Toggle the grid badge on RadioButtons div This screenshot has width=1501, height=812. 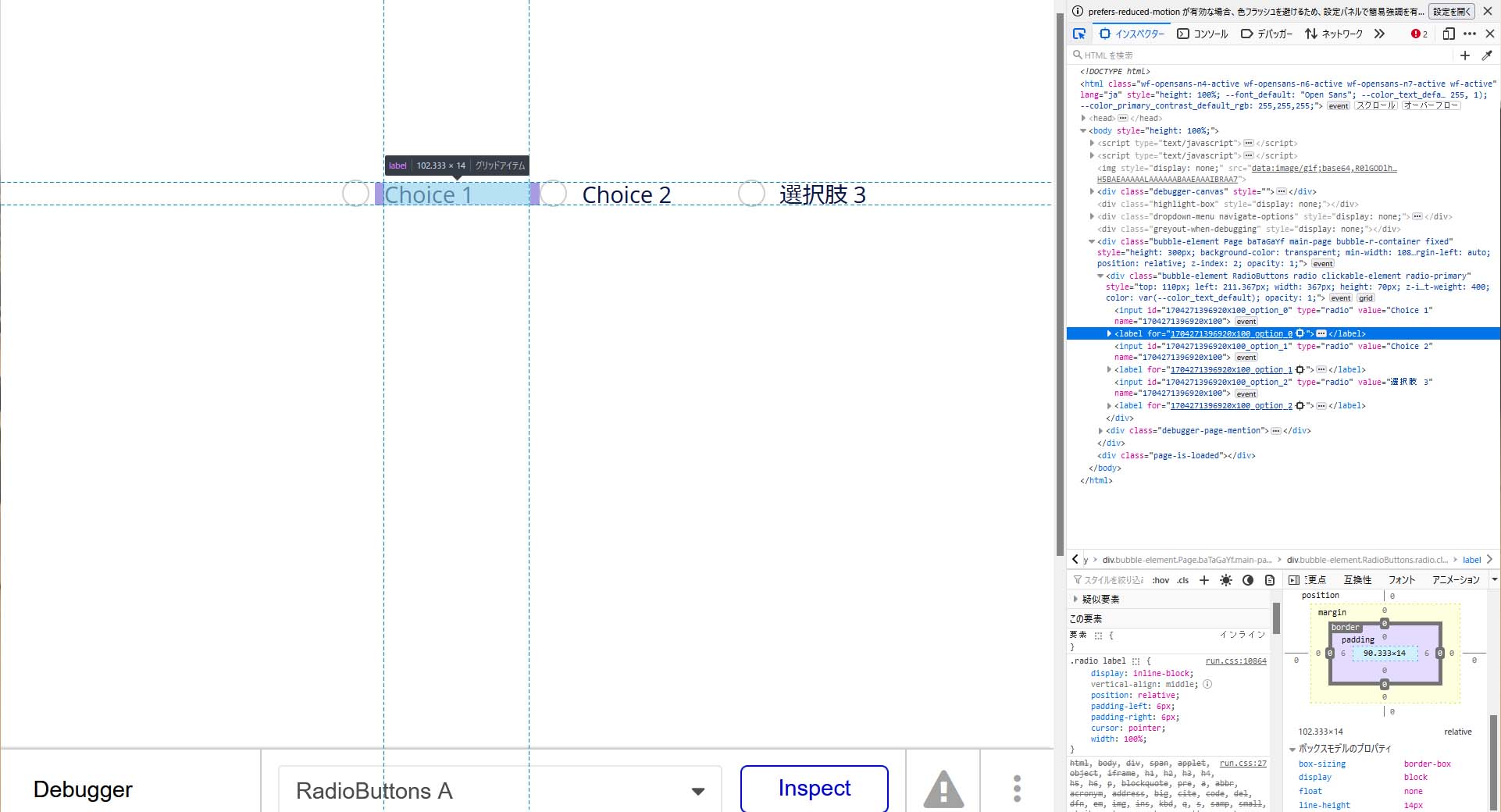[x=1365, y=298]
